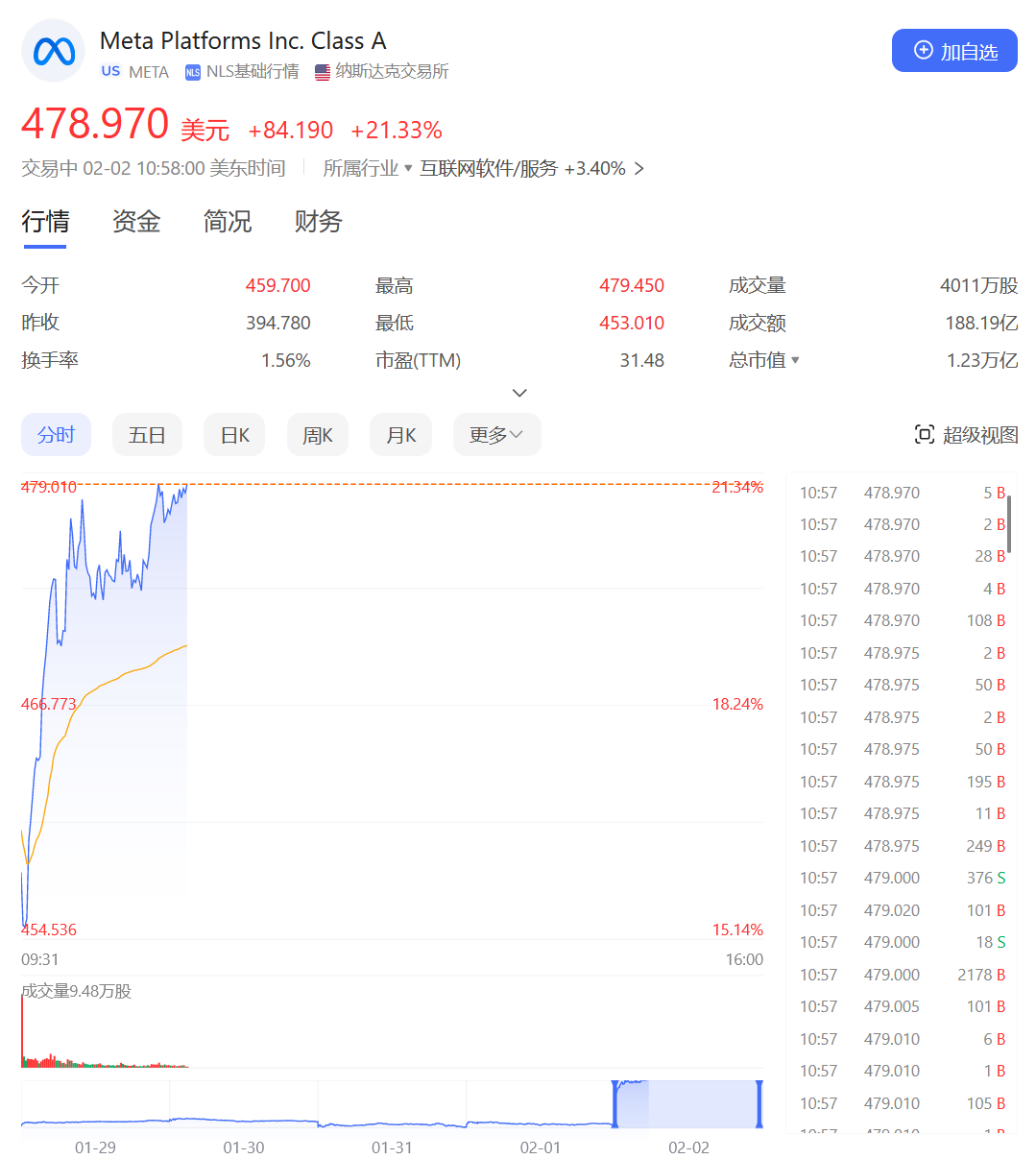Switch to the 资金 tab
The image size is (1036, 1159).
coord(135,222)
